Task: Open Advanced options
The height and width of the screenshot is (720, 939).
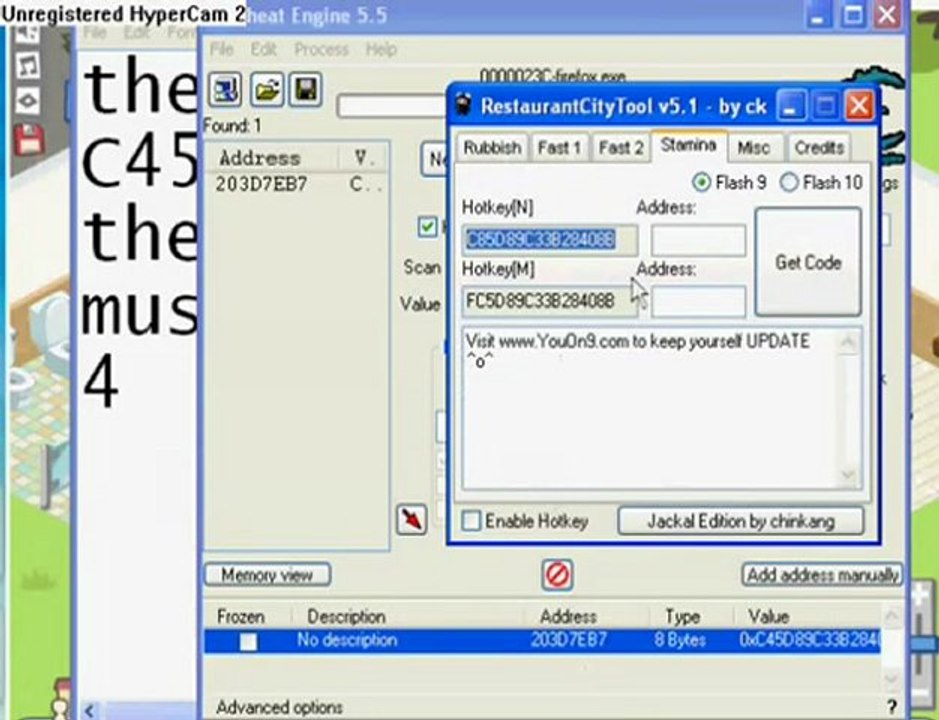Action: tap(279, 707)
